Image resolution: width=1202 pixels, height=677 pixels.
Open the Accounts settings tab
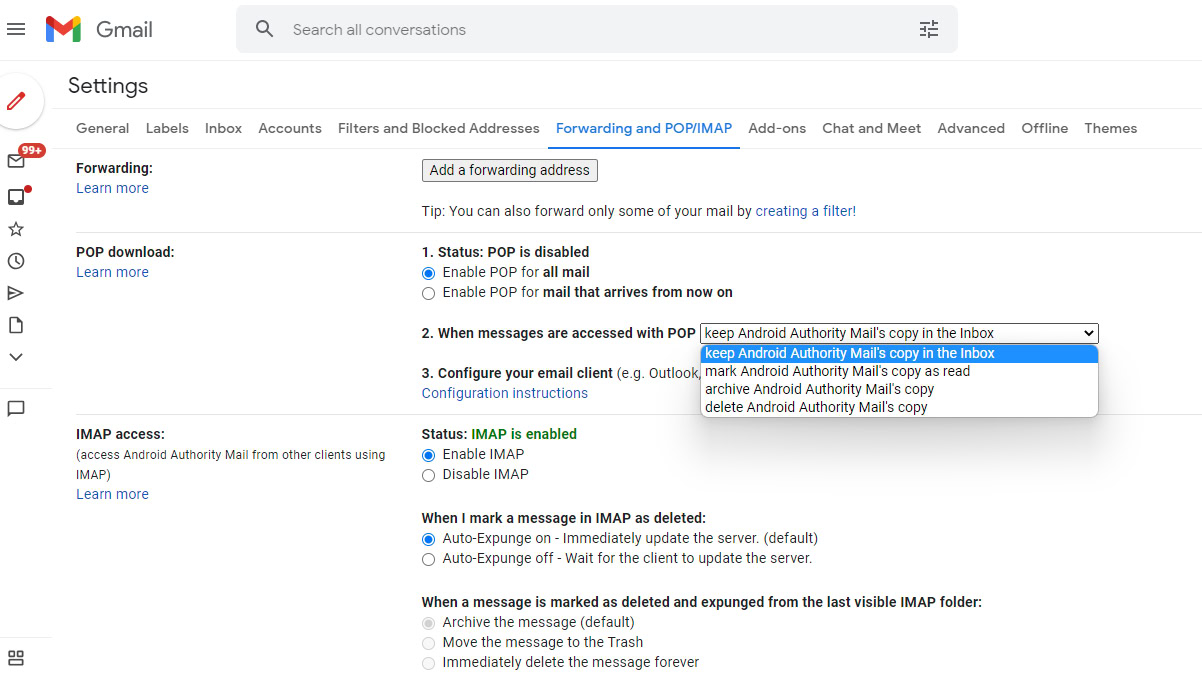pos(290,128)
